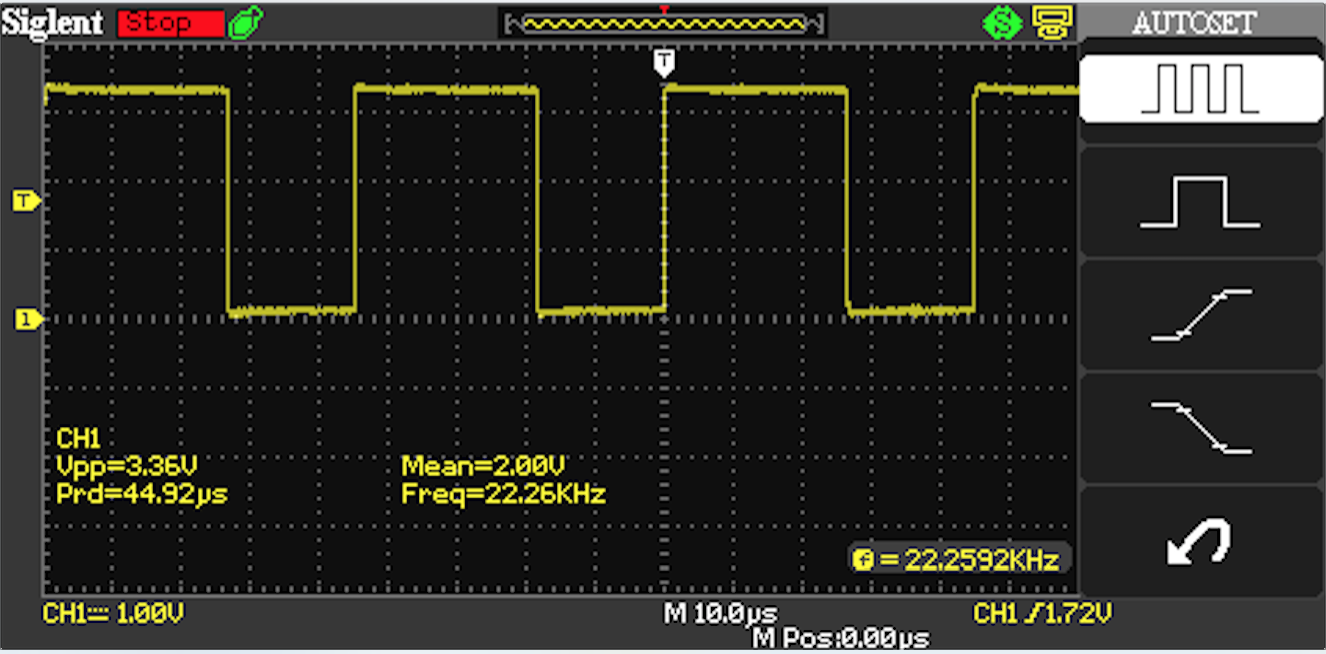The image size is (1326, 654).
Task: Click the CH1 1.72V trigger level readout
Action: pos(1043,613)
